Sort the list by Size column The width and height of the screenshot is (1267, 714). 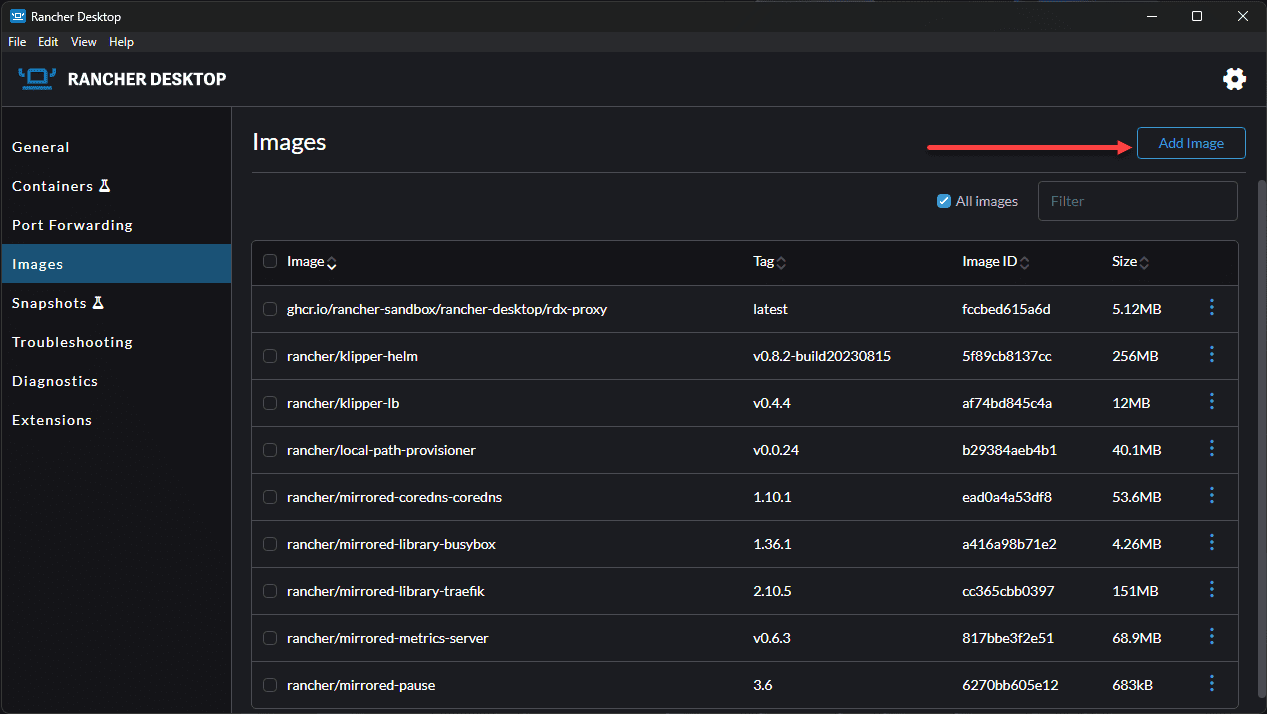pyautogui.click(x=1143, y=263)
